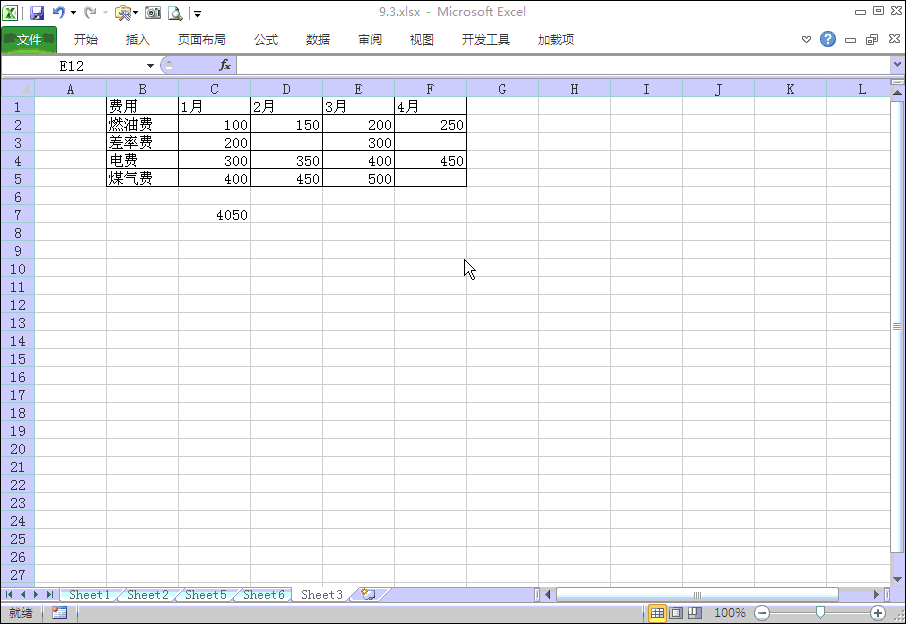Switch to Sheet1 tab

(x=89, y=595)
